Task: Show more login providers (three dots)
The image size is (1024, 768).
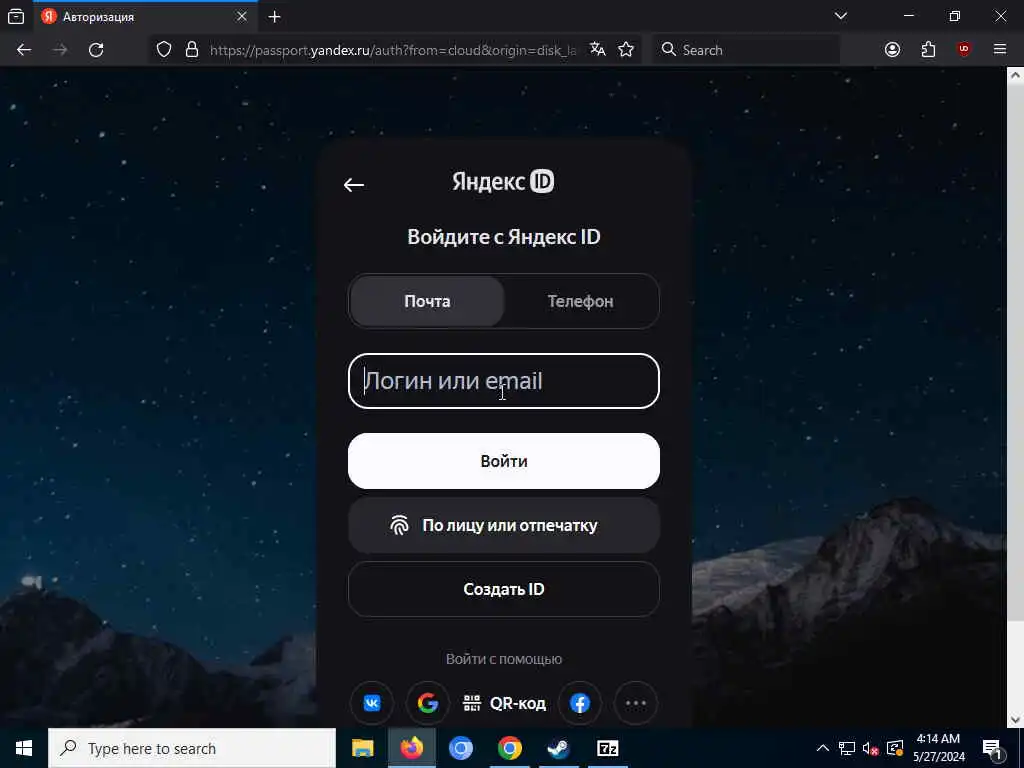Action: tap(635, 703)
